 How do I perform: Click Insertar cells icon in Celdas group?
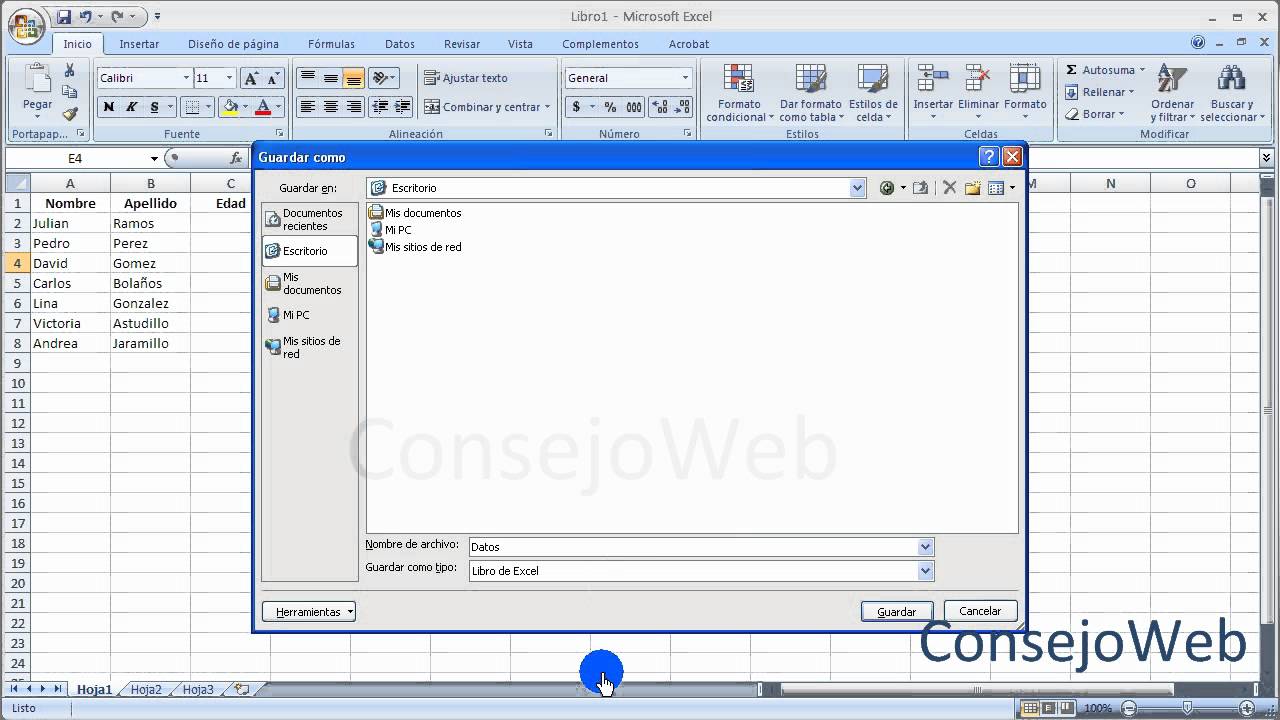[933, 79]
